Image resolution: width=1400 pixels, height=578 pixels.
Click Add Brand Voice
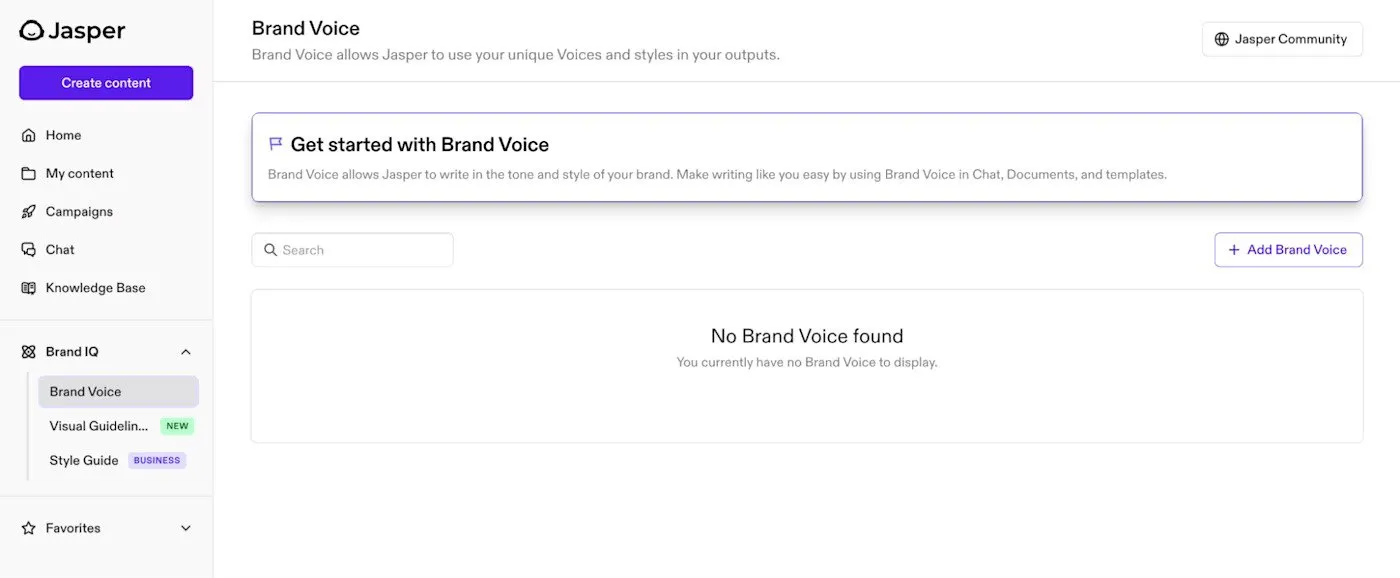(1288, 249)
